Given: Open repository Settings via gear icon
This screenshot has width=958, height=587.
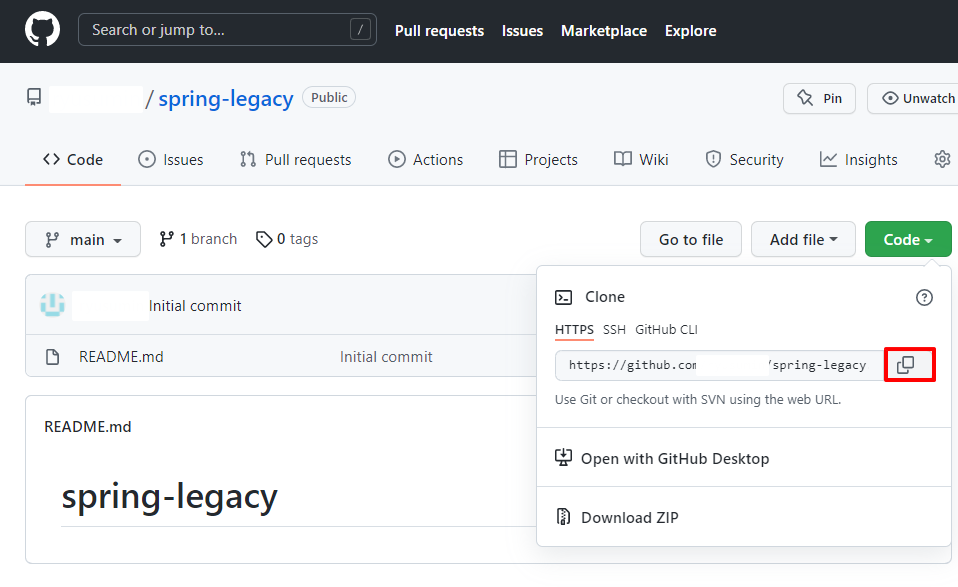Looking at the screenshot, I should pyautogui.click(x=942, y=159).
